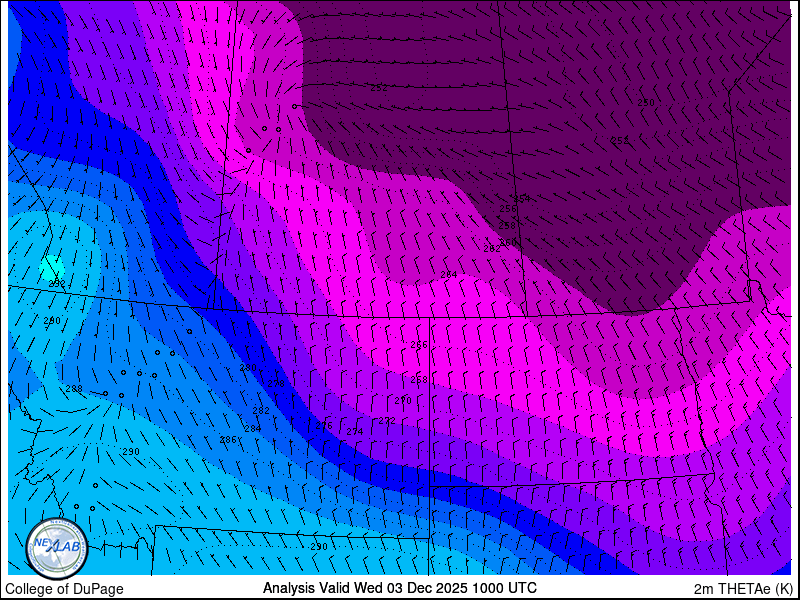Select the 272 contour label
The height and width of the screenshot is (600, 800).
coord(387,421)
